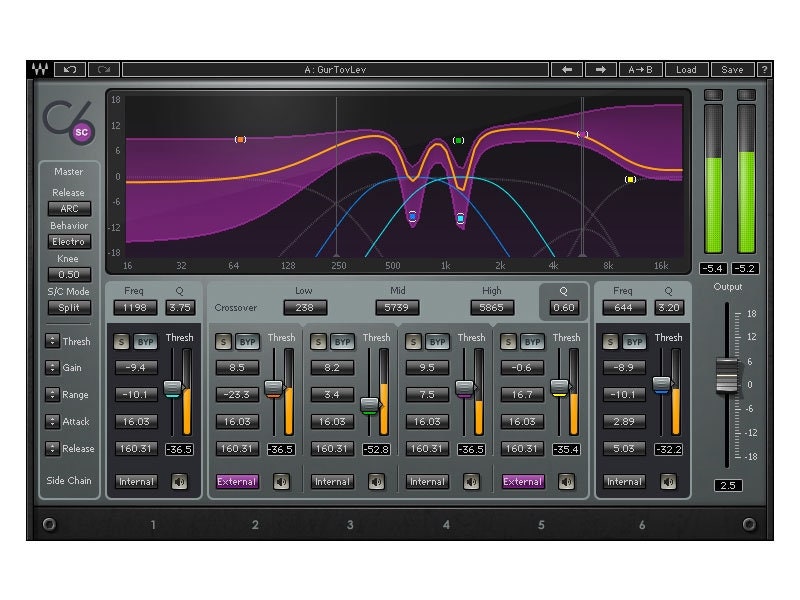
Task: Click the Output value field 2.5
Action: (728, 485)
